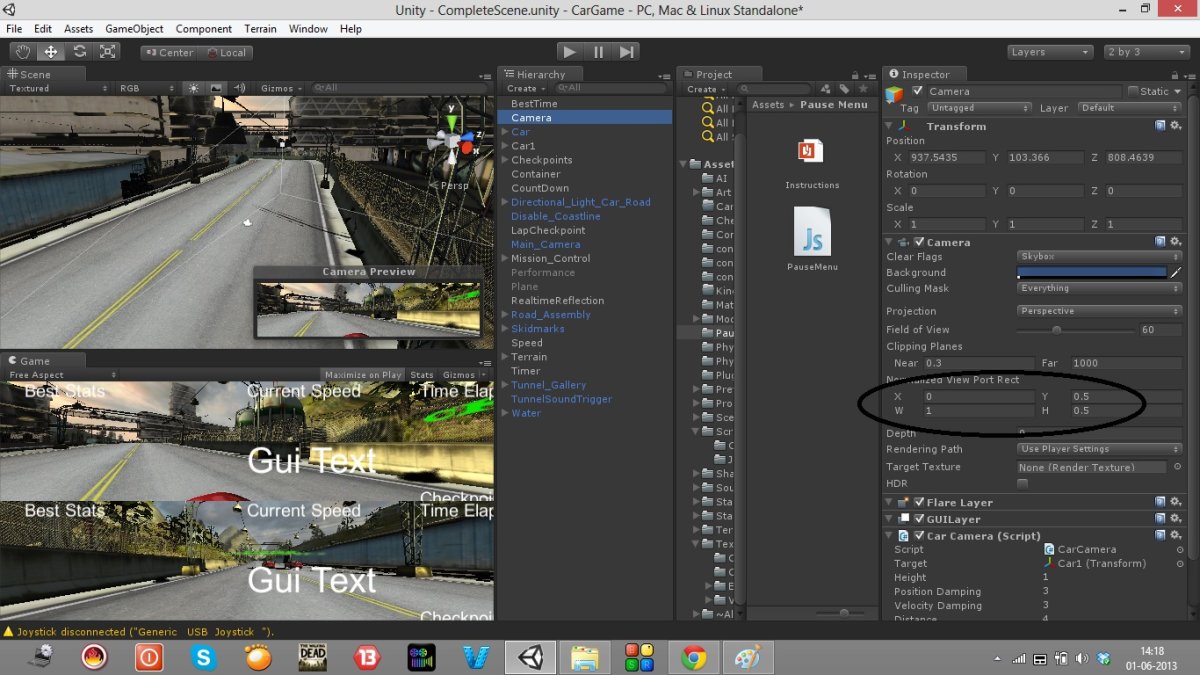This screenshot has width=1200, height=675.
Task: Select the Instructions asset in Project
Action: [811, 161]
